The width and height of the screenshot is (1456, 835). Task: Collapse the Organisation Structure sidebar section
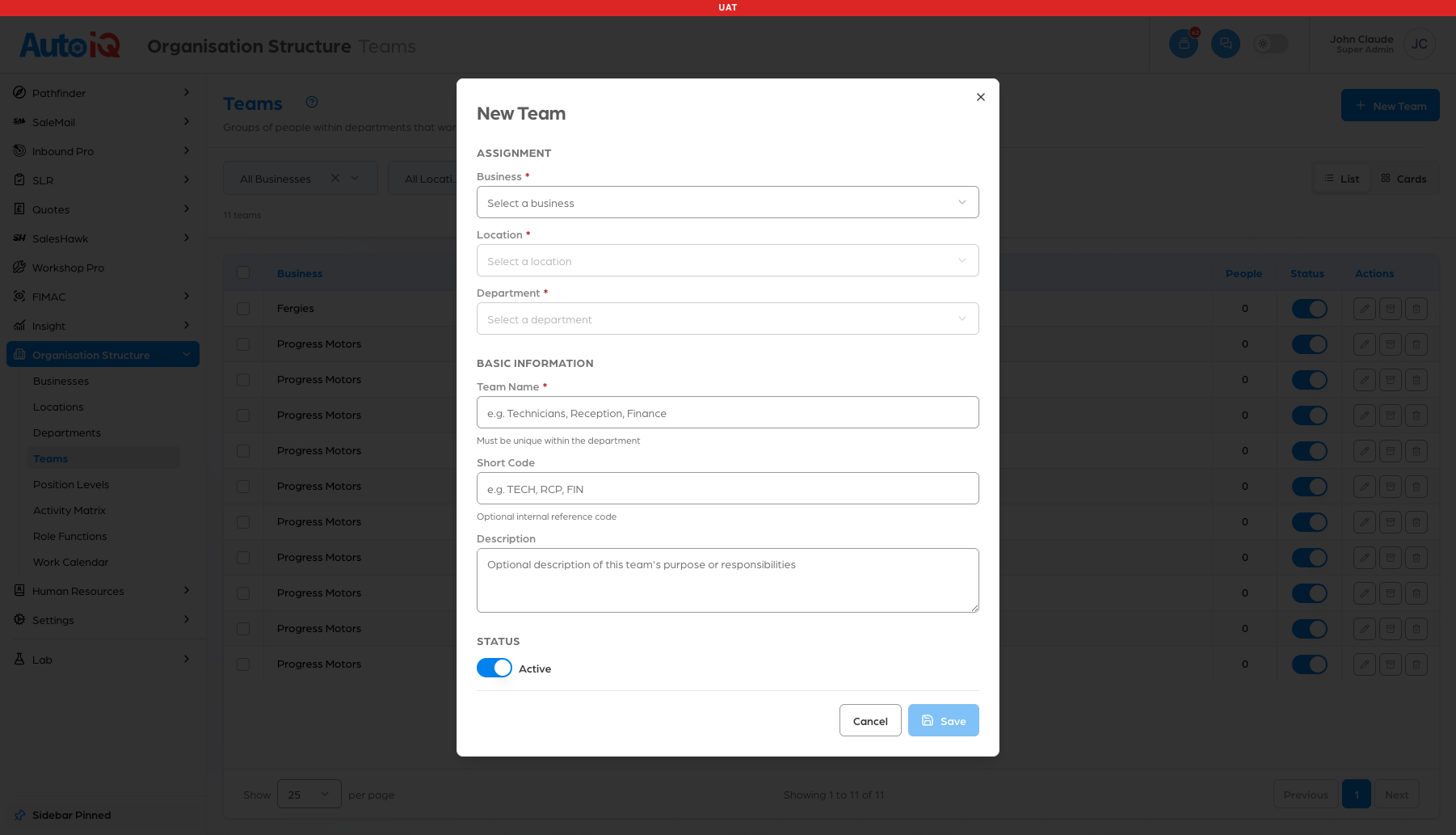103,355
